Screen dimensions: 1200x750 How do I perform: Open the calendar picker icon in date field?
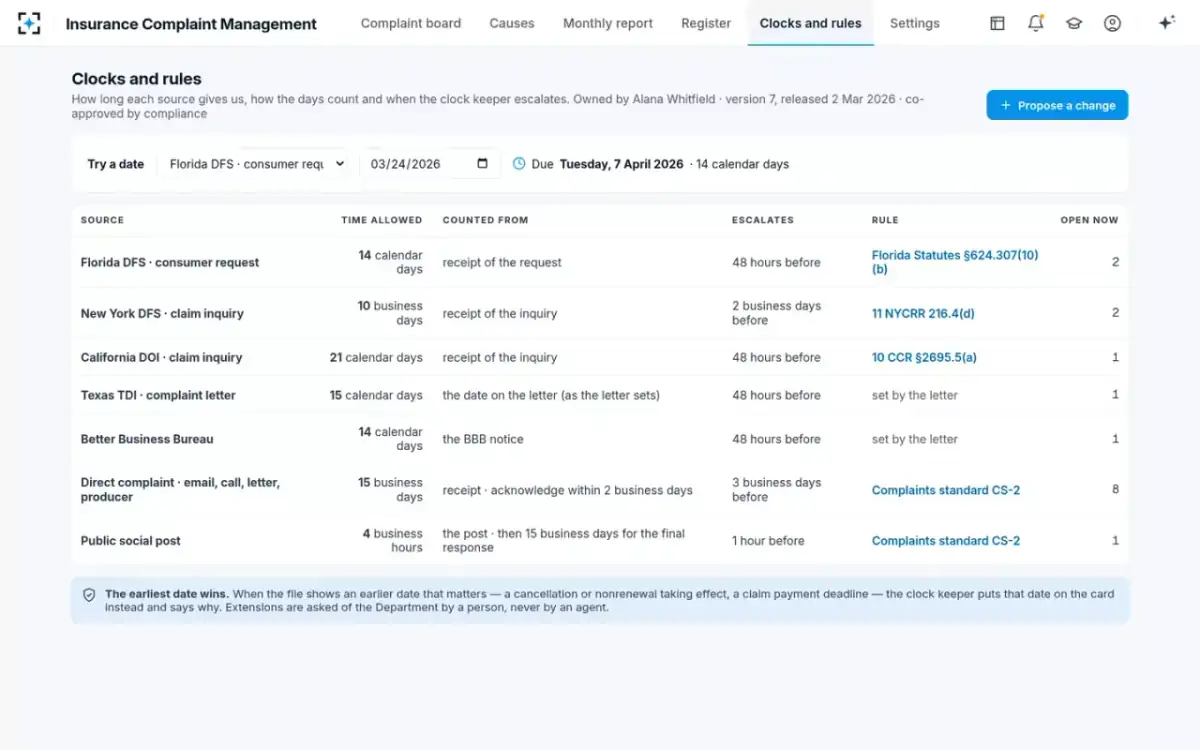click(483, 164)
